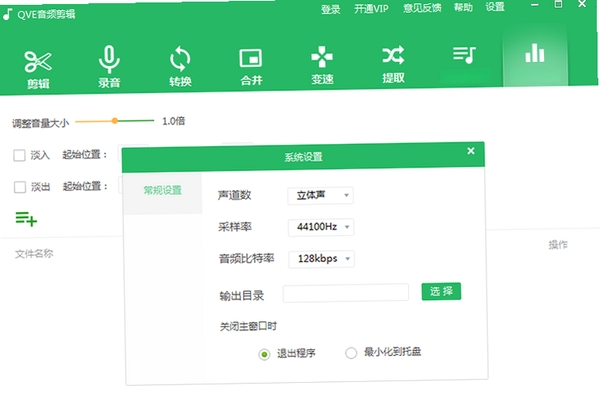
Task: Open the 意见反馈 menu item
Action: [x=422, y=8]
